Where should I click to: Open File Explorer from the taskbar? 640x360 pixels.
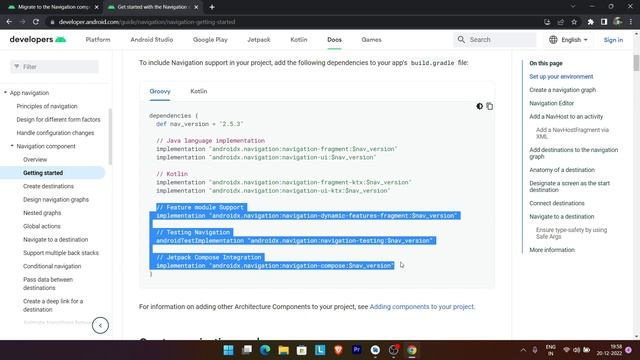283,350
